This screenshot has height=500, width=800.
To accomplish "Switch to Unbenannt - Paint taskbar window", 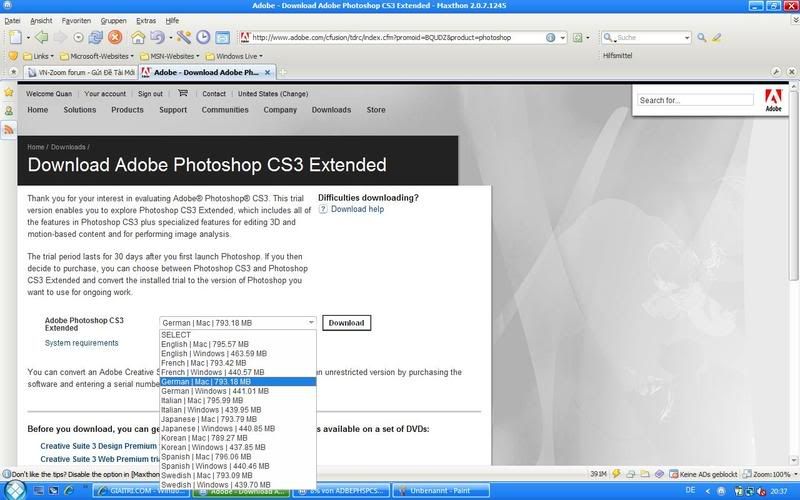I will click(x=441, y=491).
